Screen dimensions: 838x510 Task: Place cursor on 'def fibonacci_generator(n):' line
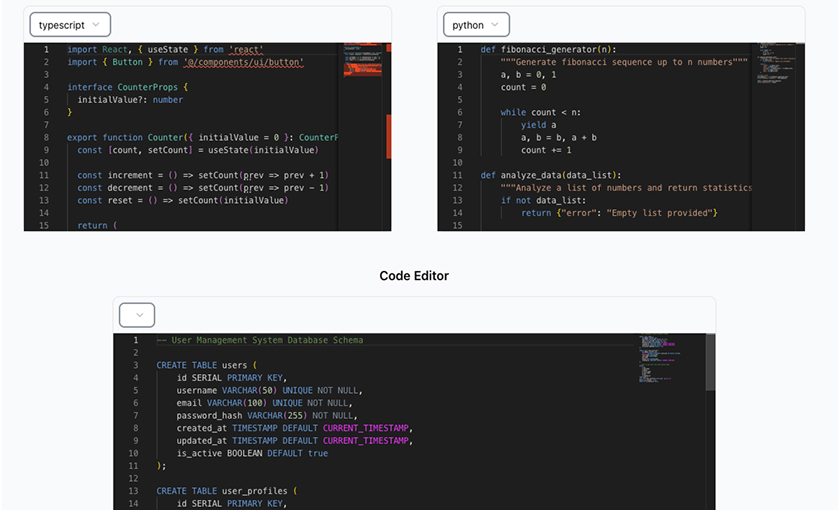pyautogui.click(x=548, y=49)
